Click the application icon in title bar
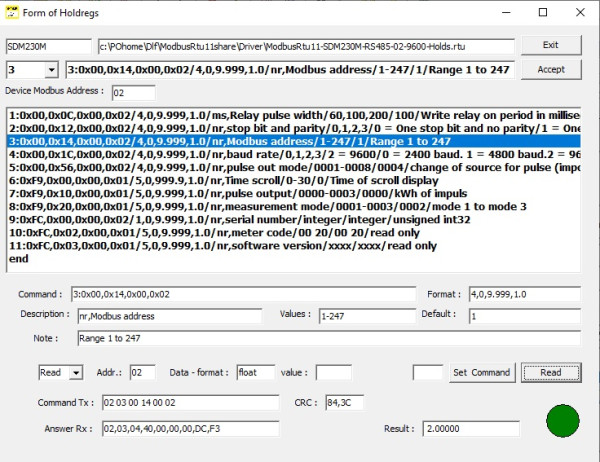The width and height of the screenshot is (600, 462). 12,12
